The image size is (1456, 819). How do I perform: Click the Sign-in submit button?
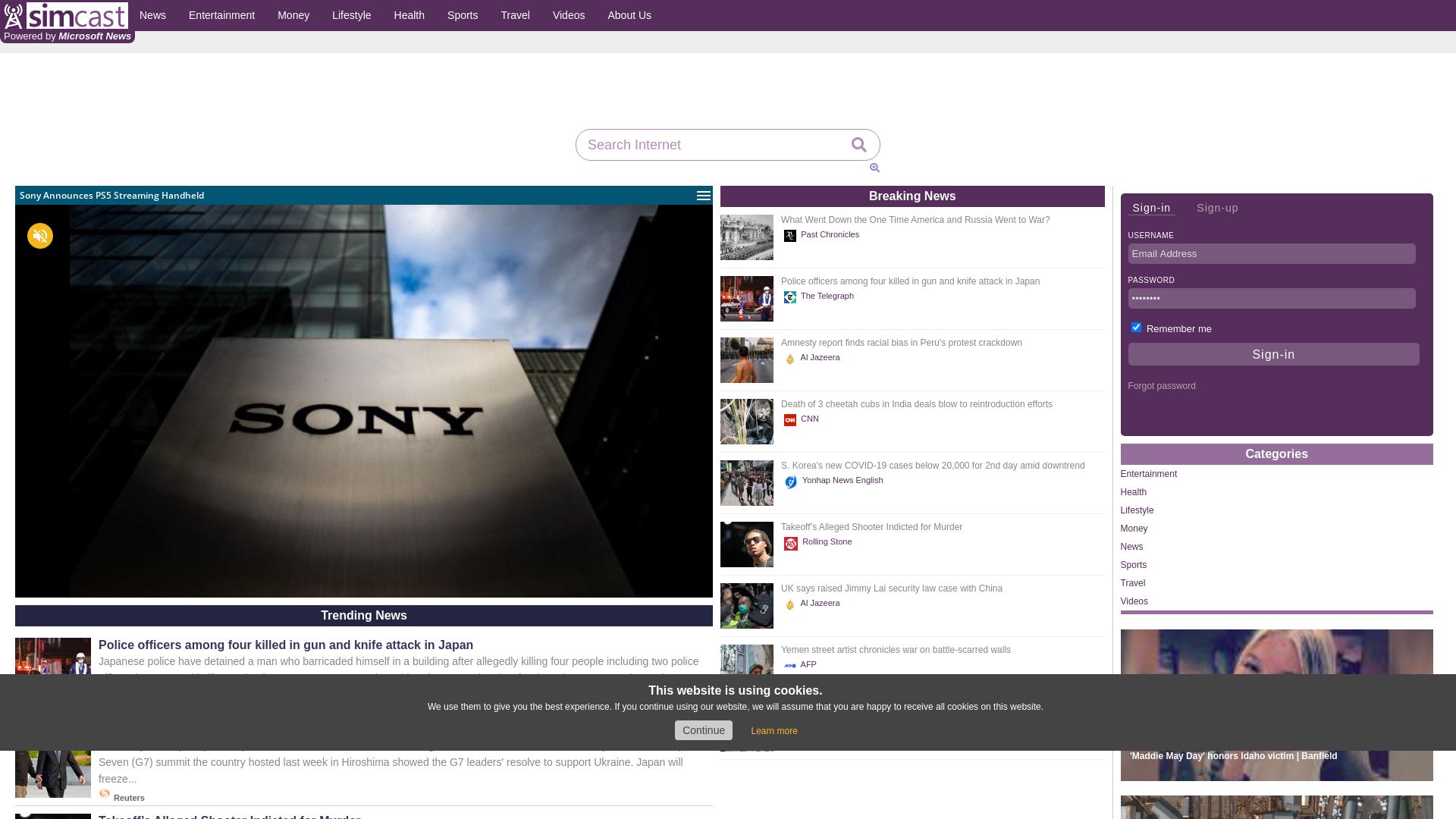[1273, 354]
